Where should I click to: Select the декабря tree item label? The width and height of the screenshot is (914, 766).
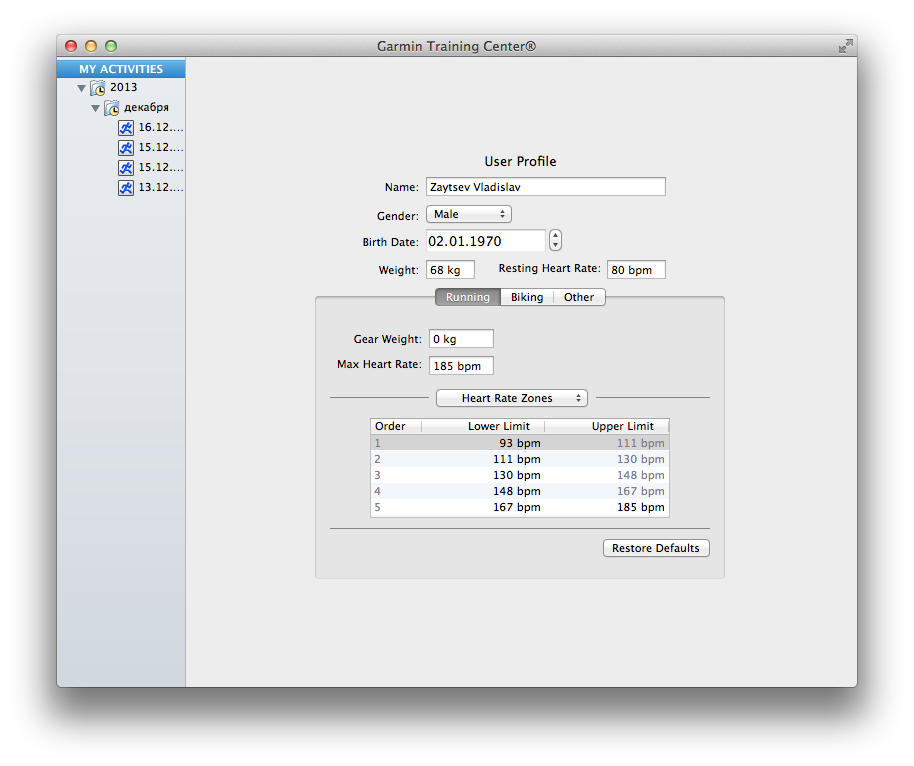tap(146, 107)
